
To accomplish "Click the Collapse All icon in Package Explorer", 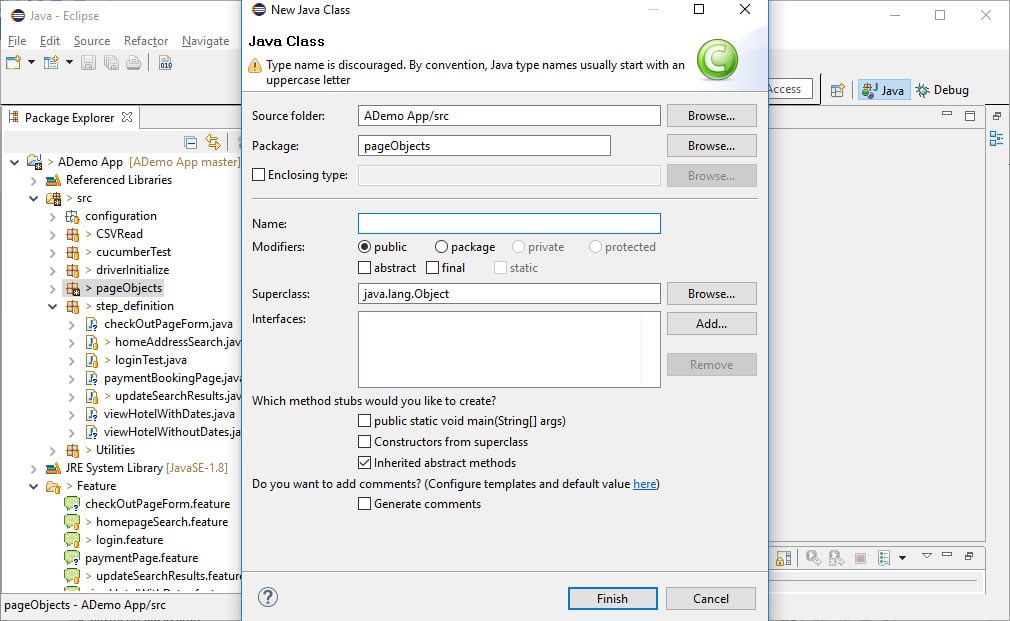I will point(191,142).
